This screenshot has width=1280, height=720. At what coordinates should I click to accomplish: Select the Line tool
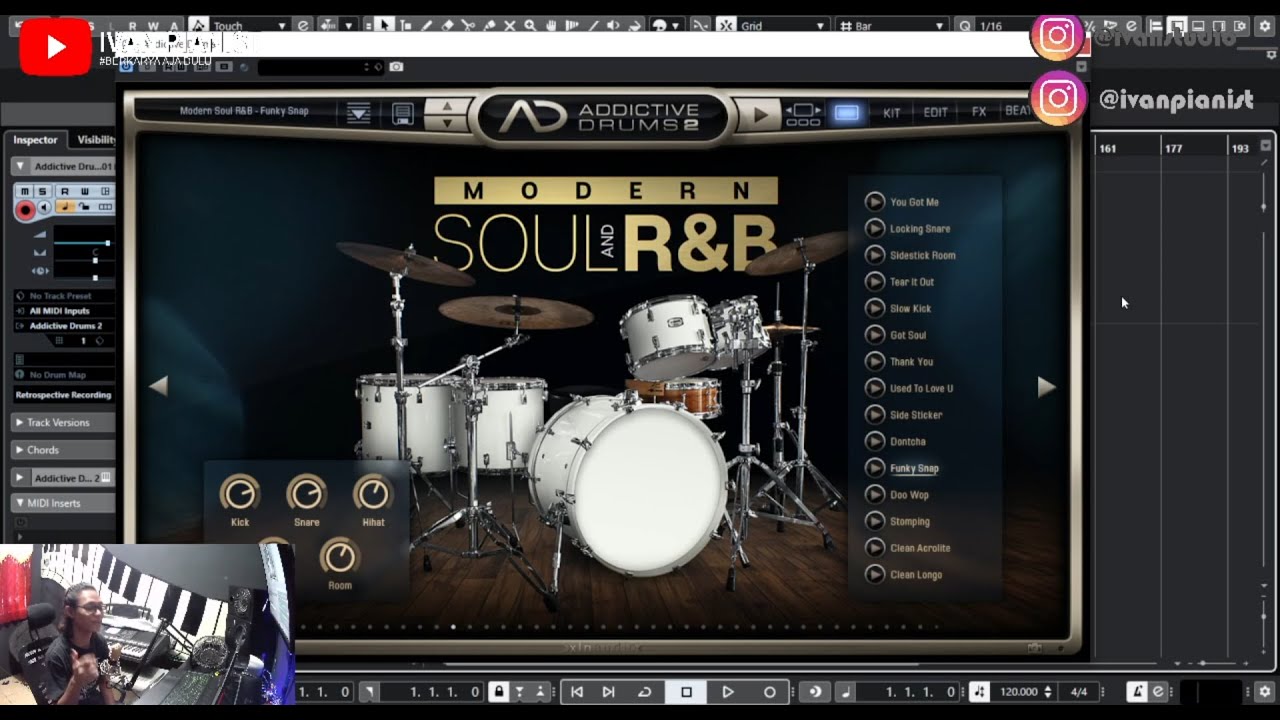pyautogui.click(x=593, y=25)
